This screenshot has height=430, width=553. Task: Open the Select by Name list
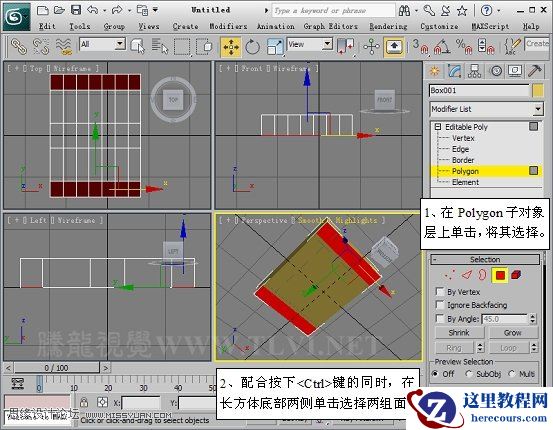[160, 47]
